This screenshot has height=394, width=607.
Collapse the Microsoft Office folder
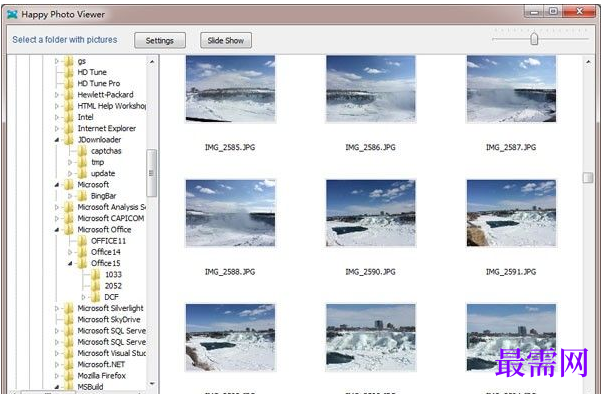(x=57, y=230)
